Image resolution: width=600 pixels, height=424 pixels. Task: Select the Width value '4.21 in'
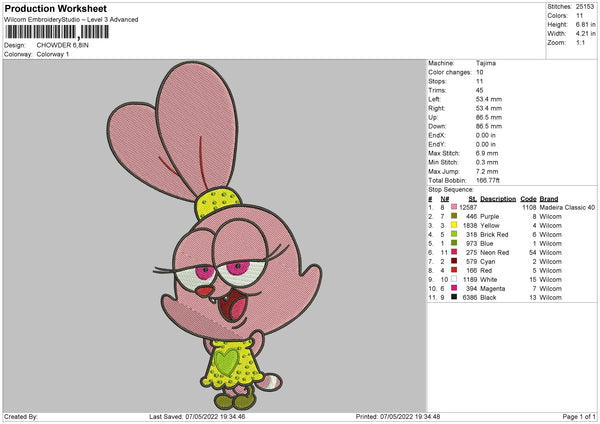click(585, 34)
